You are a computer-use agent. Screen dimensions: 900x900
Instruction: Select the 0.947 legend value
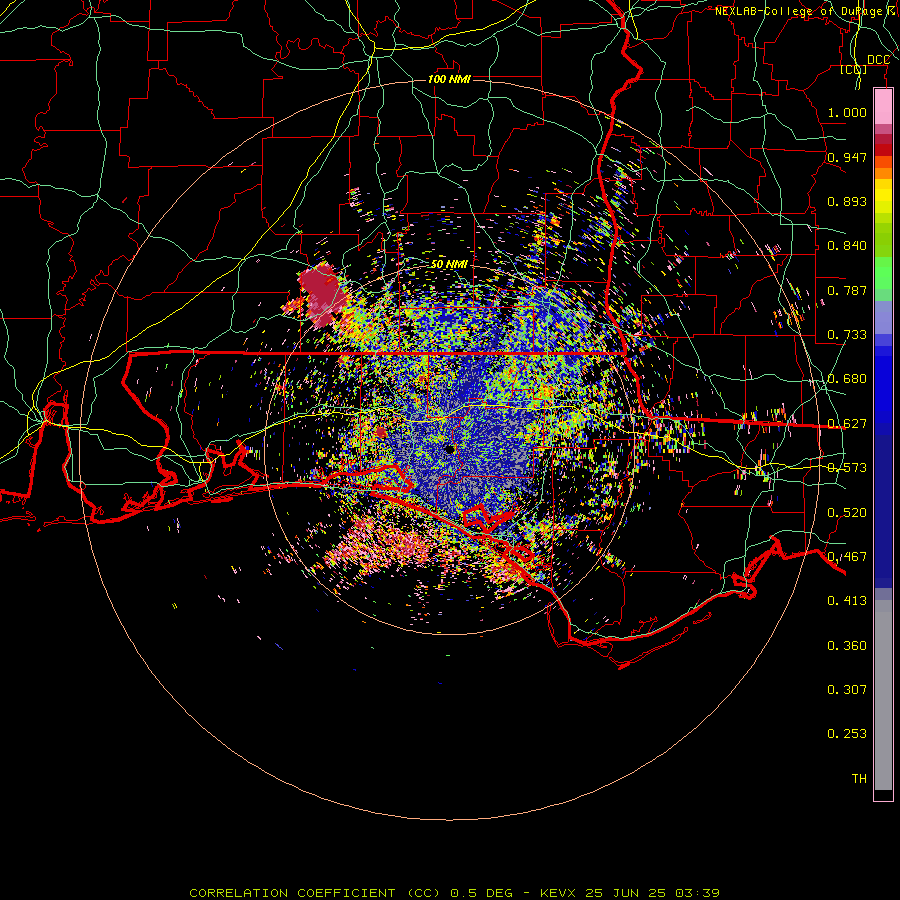tap(847, 157)
